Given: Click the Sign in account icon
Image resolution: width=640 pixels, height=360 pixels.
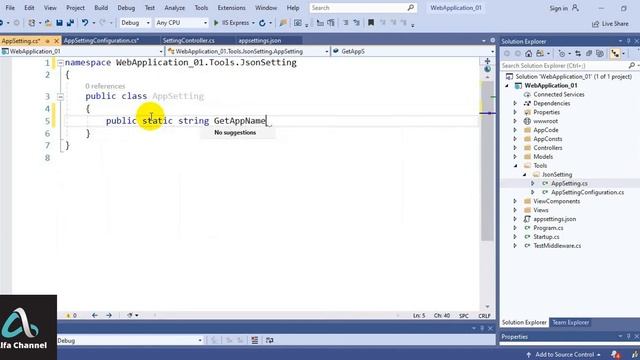Looking at the screenshot, I should coord(575,8).
